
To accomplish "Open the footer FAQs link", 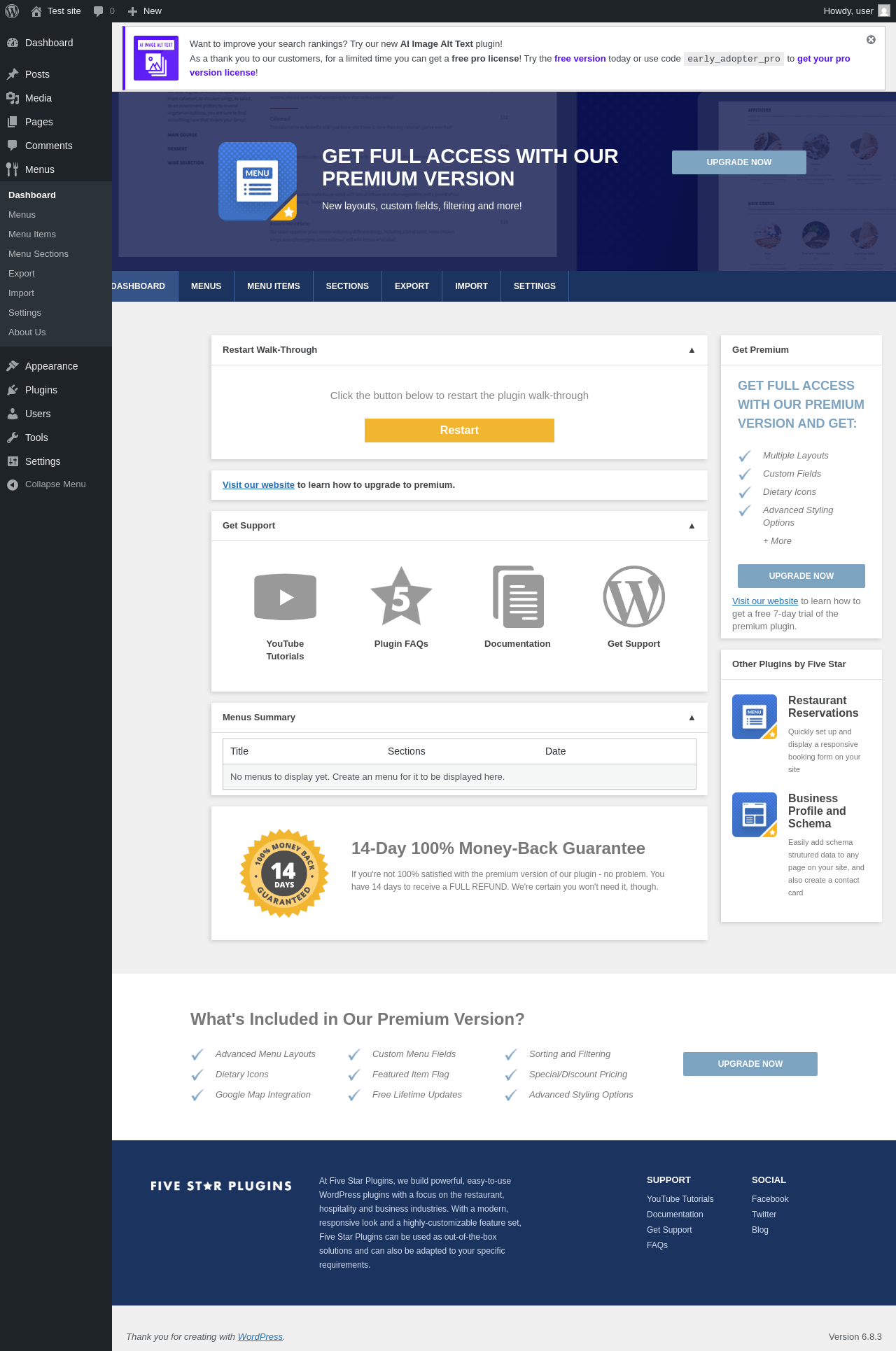I will [x=657, y=1245].
